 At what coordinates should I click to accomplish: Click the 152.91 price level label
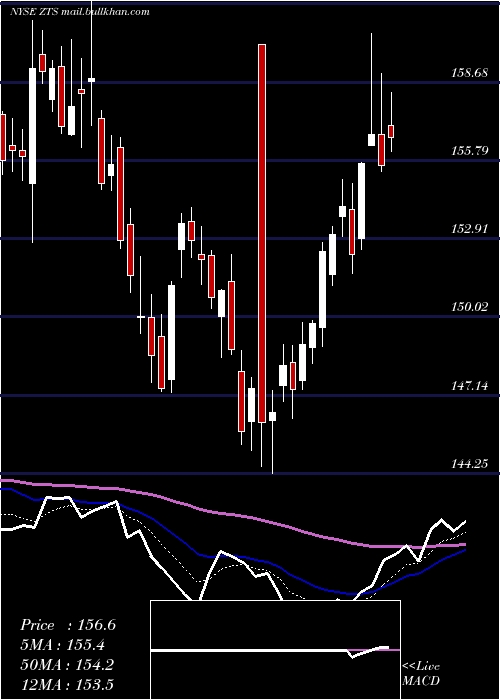[470, 229]
